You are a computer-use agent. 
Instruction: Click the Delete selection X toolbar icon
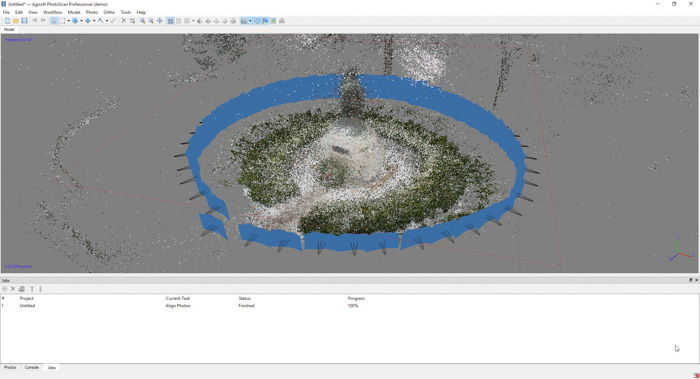coord(124,21)
